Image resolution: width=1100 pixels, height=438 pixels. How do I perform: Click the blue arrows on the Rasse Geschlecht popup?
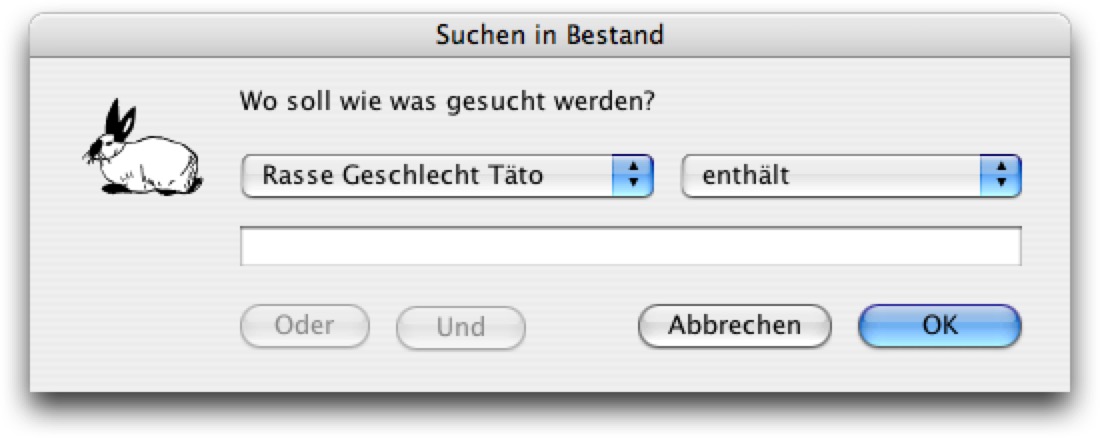pyautogui.click(x=633, y=175)
